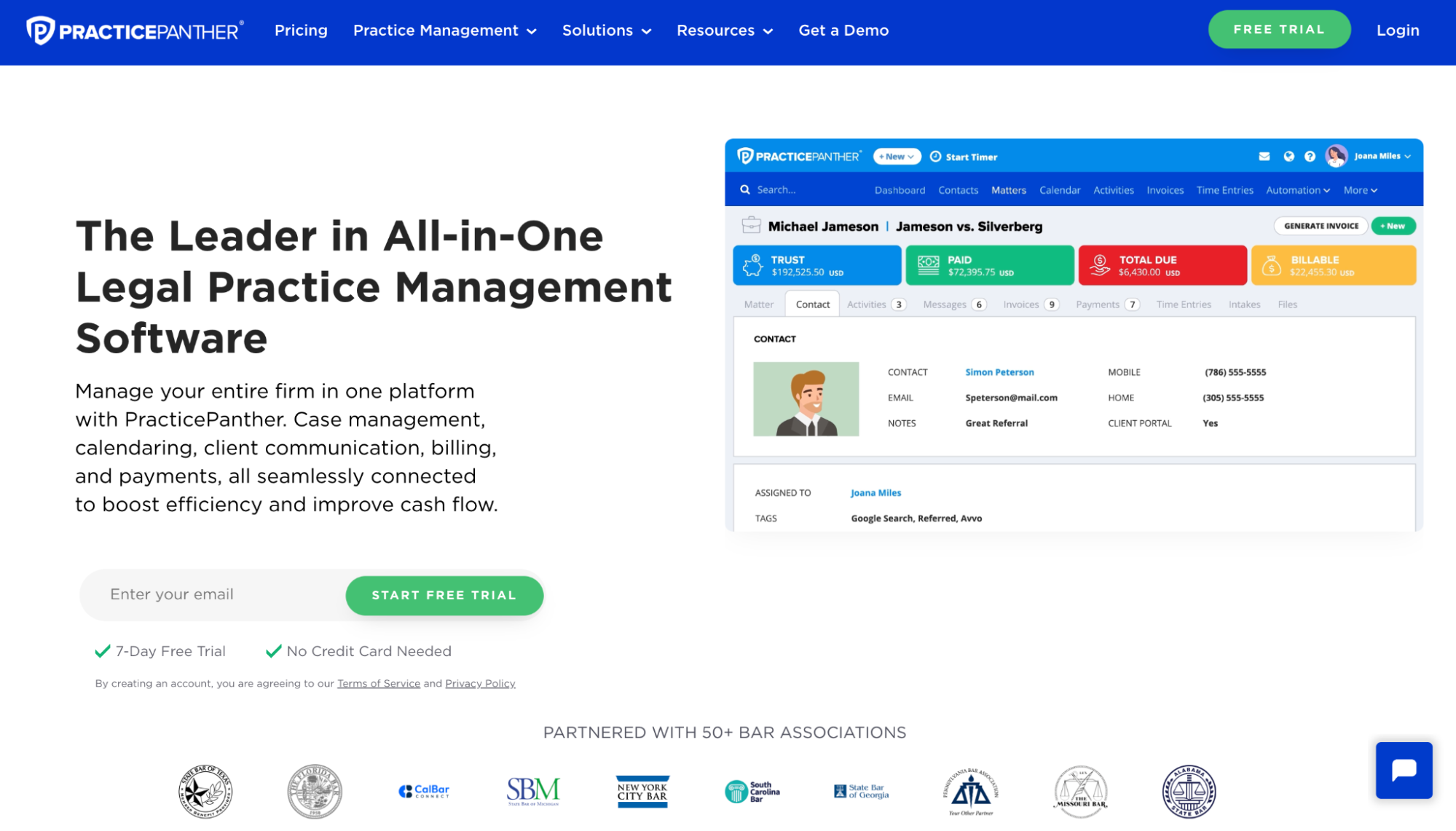
Task: Click Joana Miles avatar in app preview
Action: pos(1337,156)
